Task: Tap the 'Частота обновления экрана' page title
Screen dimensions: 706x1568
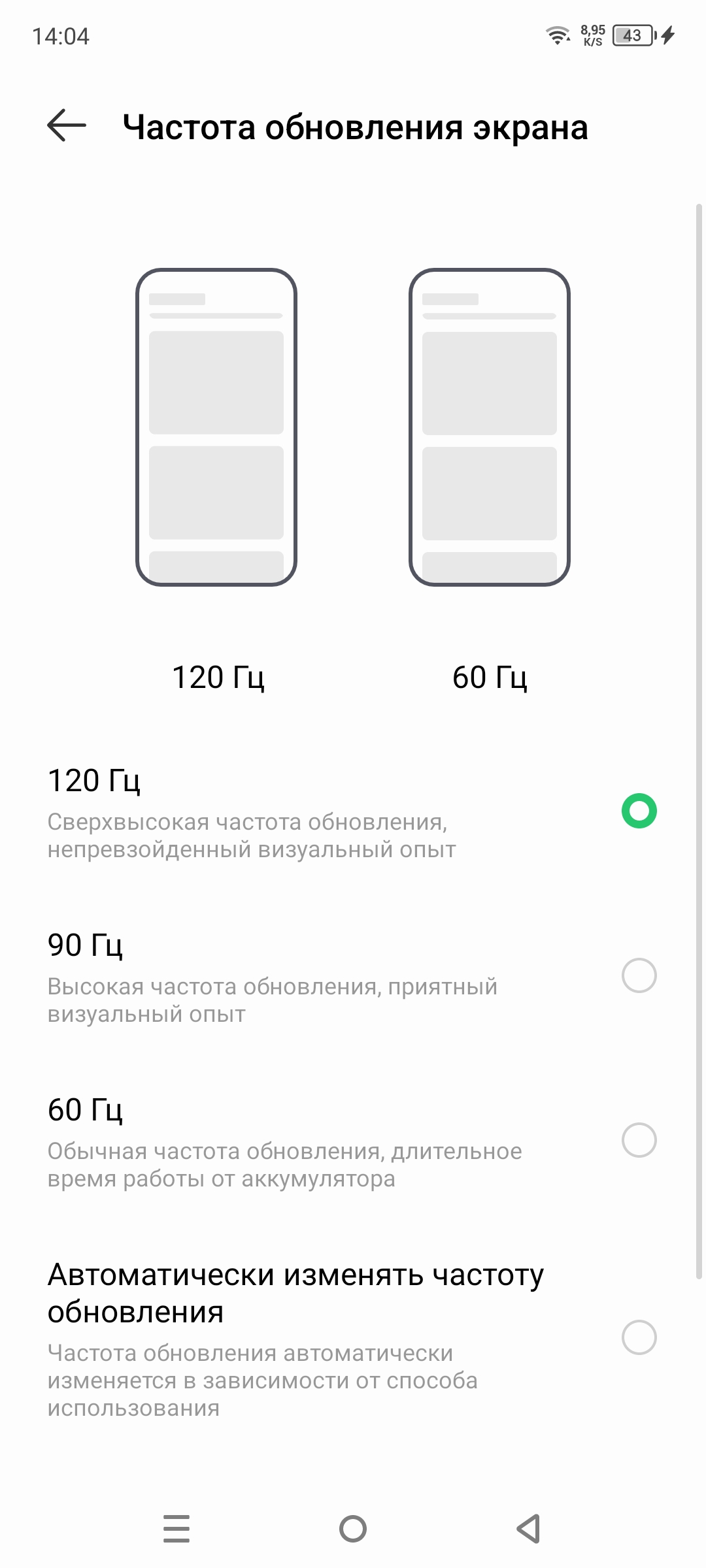Action: pos(355,127)
